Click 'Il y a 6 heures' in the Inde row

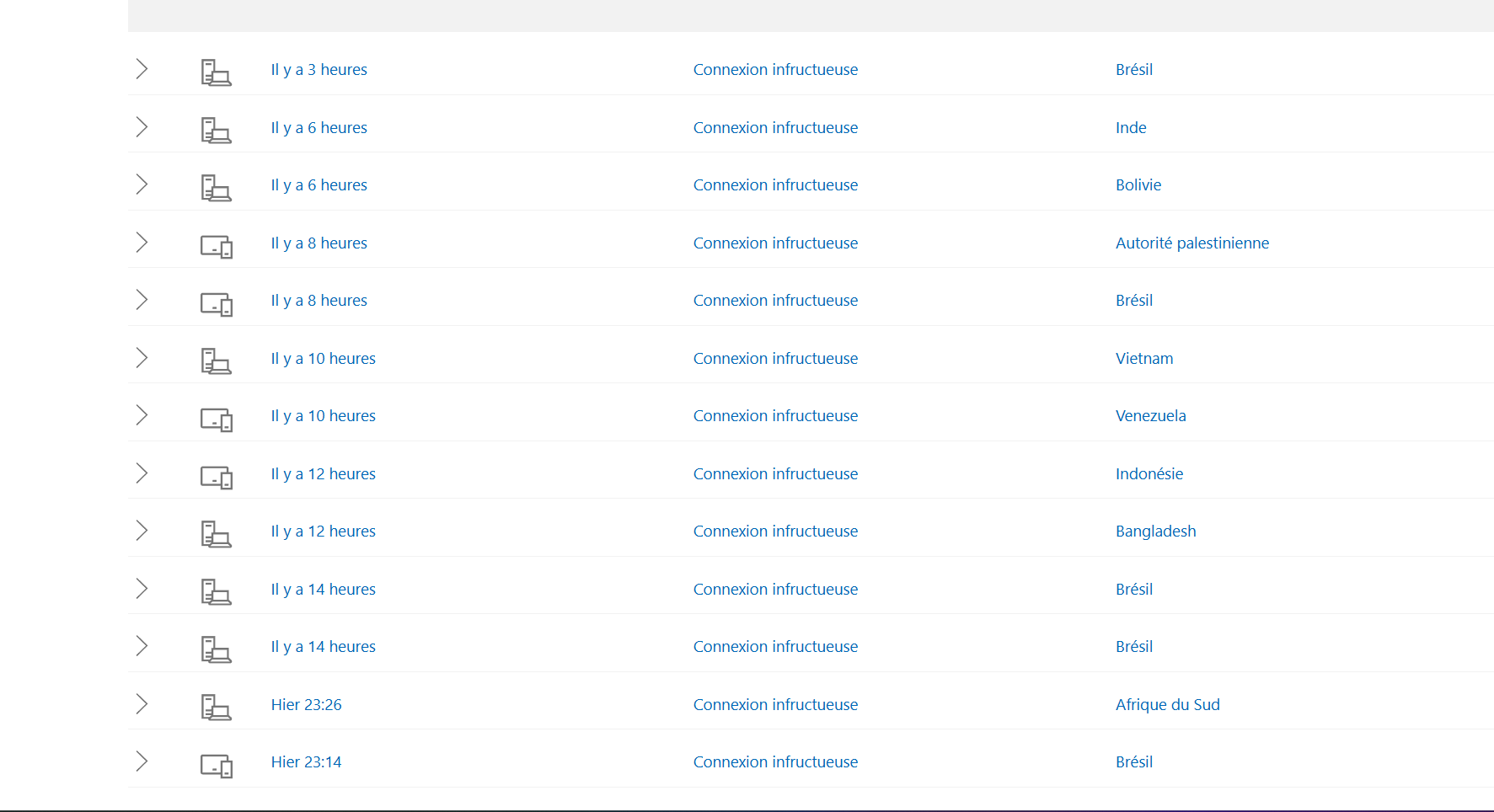click(x=319, y=128)
